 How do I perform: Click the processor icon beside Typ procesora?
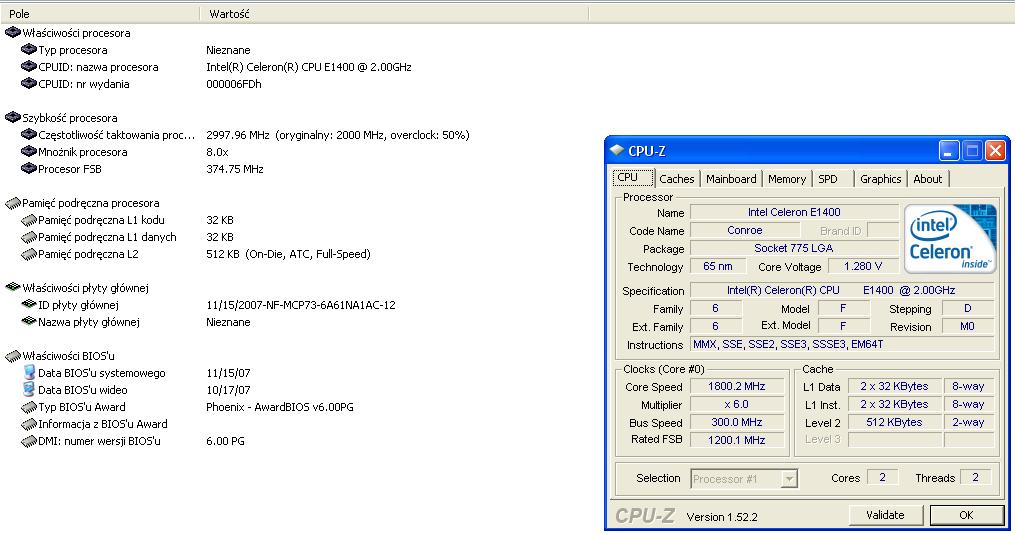click(29, 50)
